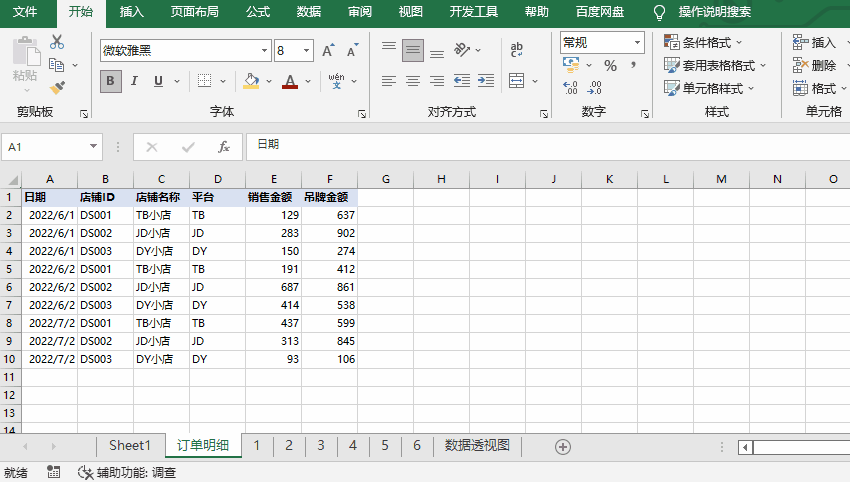
Task: Open Format as Table (套用表格格式) menu
Action: pos(715,66)
